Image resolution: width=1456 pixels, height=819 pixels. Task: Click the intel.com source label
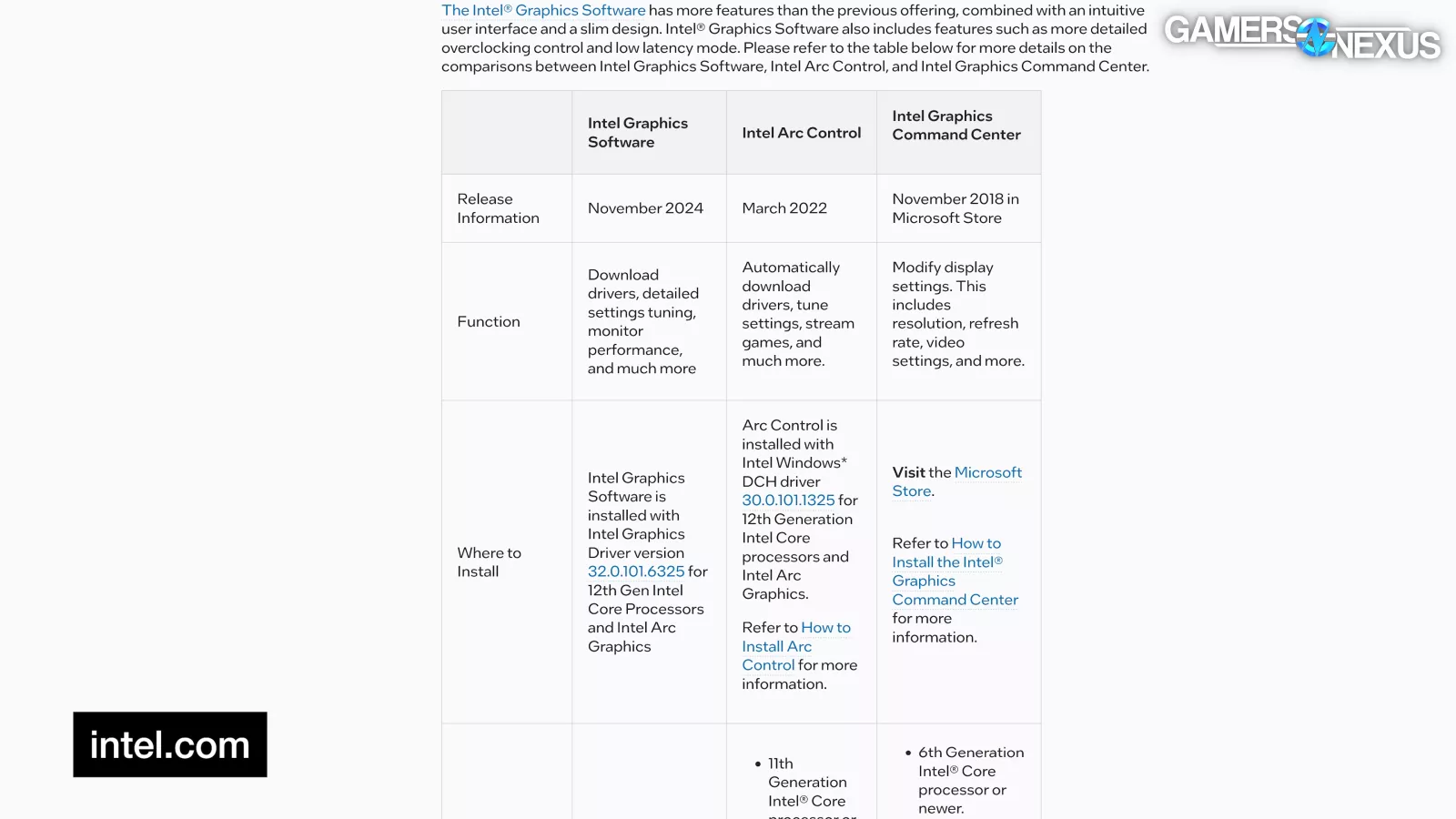[x=170, y=744]
